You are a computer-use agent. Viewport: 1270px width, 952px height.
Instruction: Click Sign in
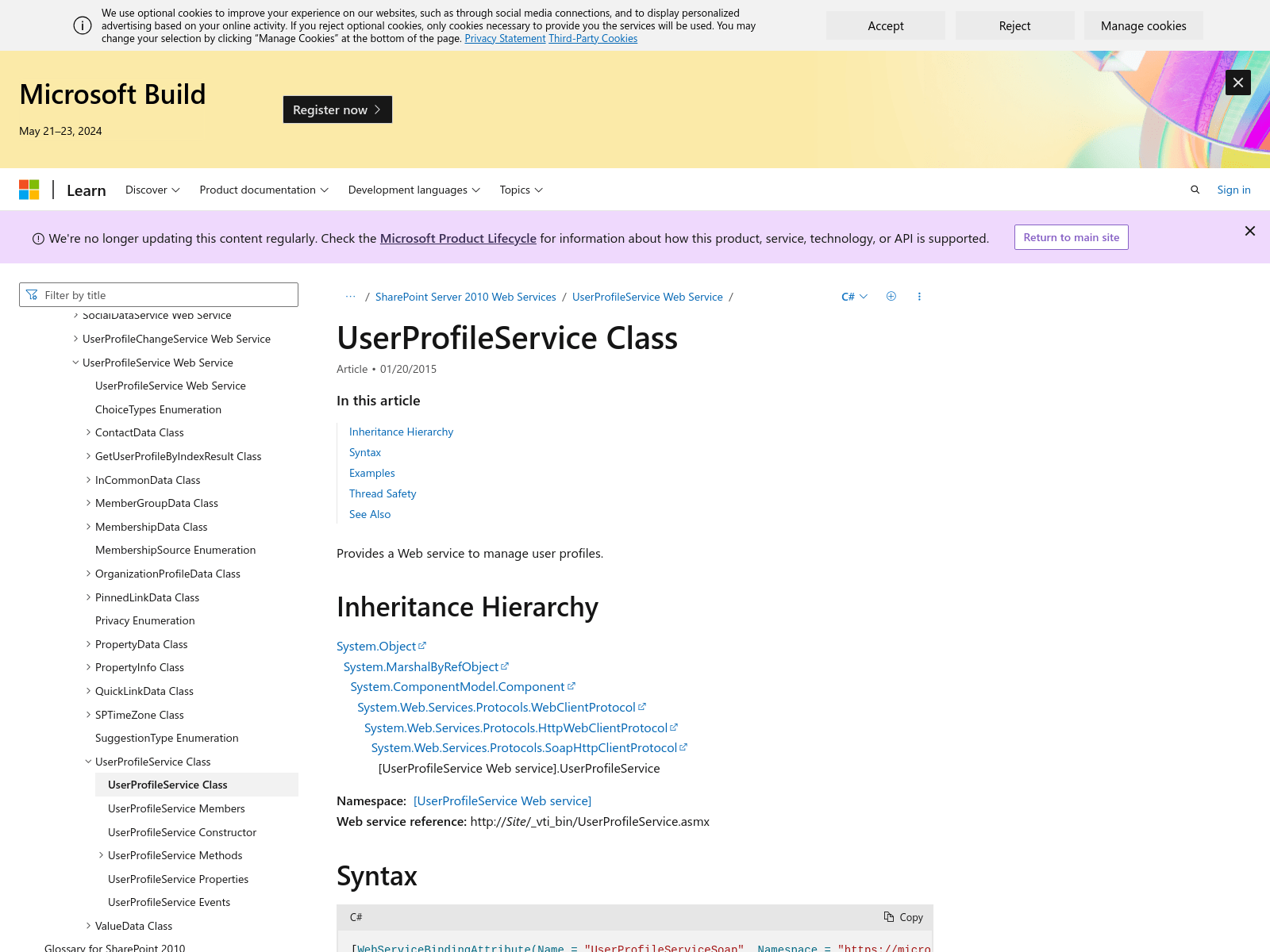1233,190
